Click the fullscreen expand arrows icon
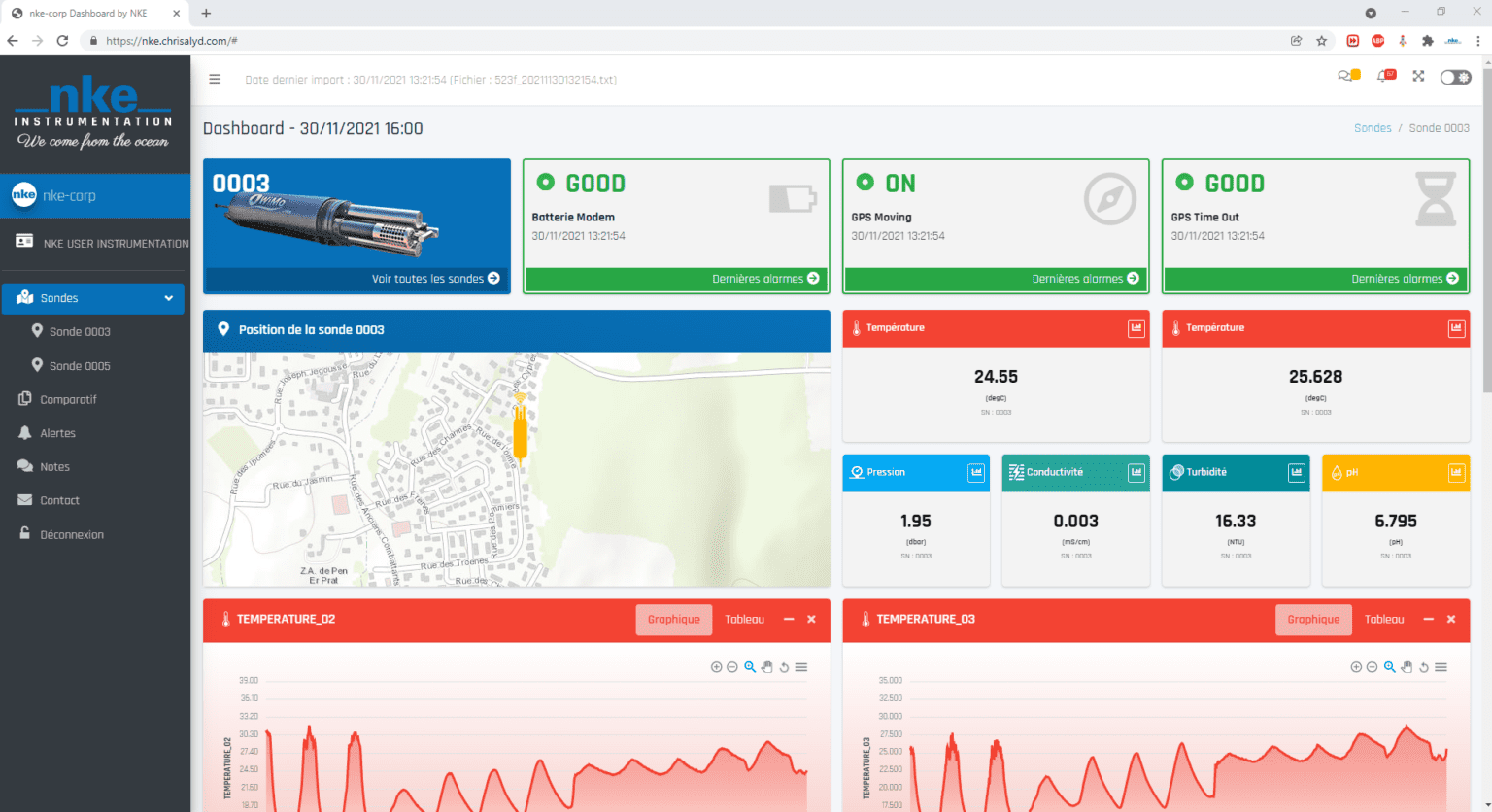Screen dimensions: 1492x812 (x=1418, y=76)
